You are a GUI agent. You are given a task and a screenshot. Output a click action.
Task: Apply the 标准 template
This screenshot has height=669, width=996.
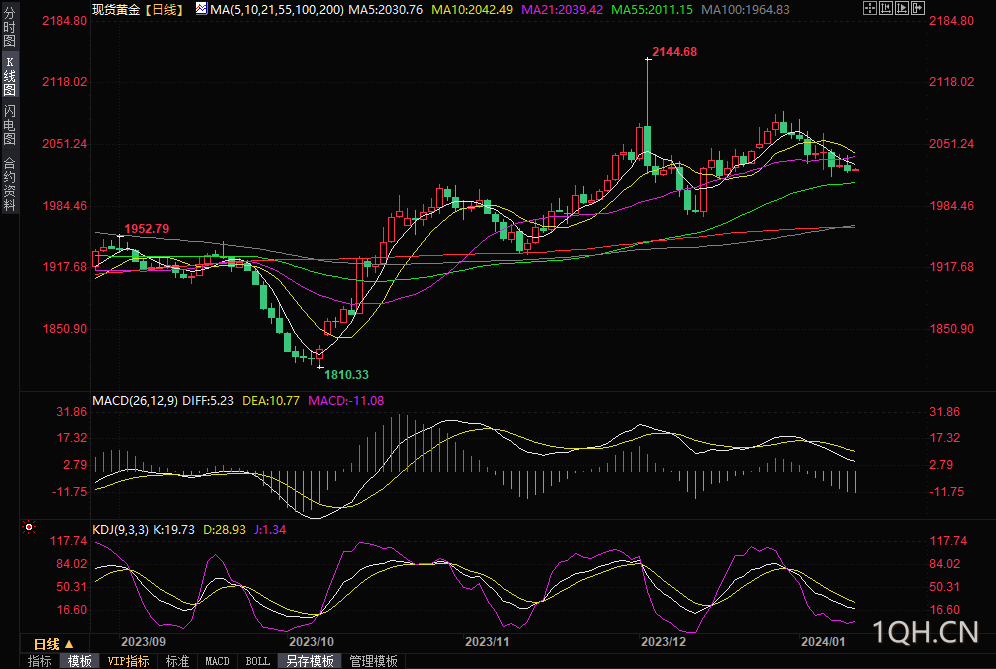coord(177,661)
